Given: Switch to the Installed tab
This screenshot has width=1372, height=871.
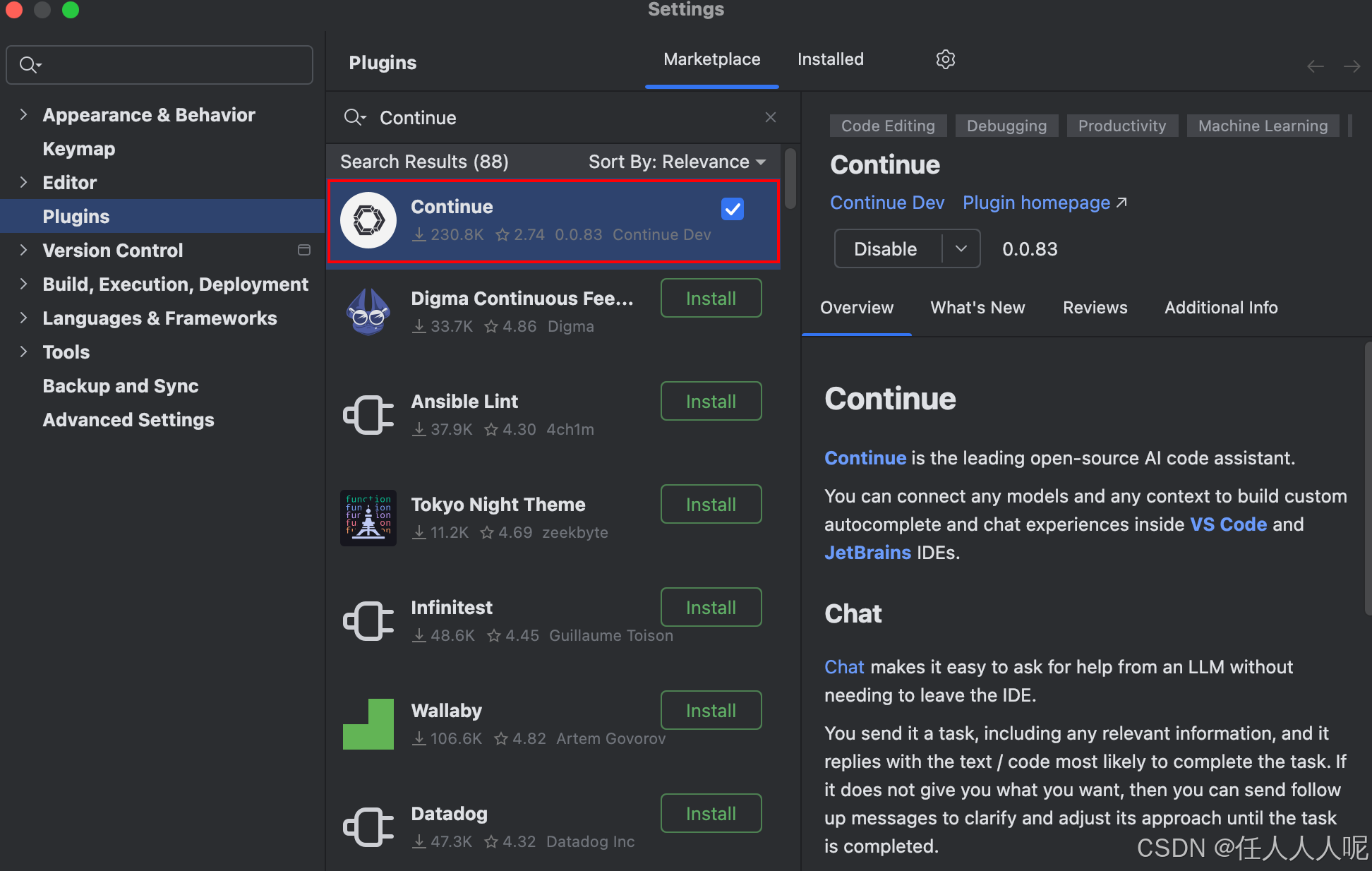Looking at the screenshot, I should click(x=830, y=59).
